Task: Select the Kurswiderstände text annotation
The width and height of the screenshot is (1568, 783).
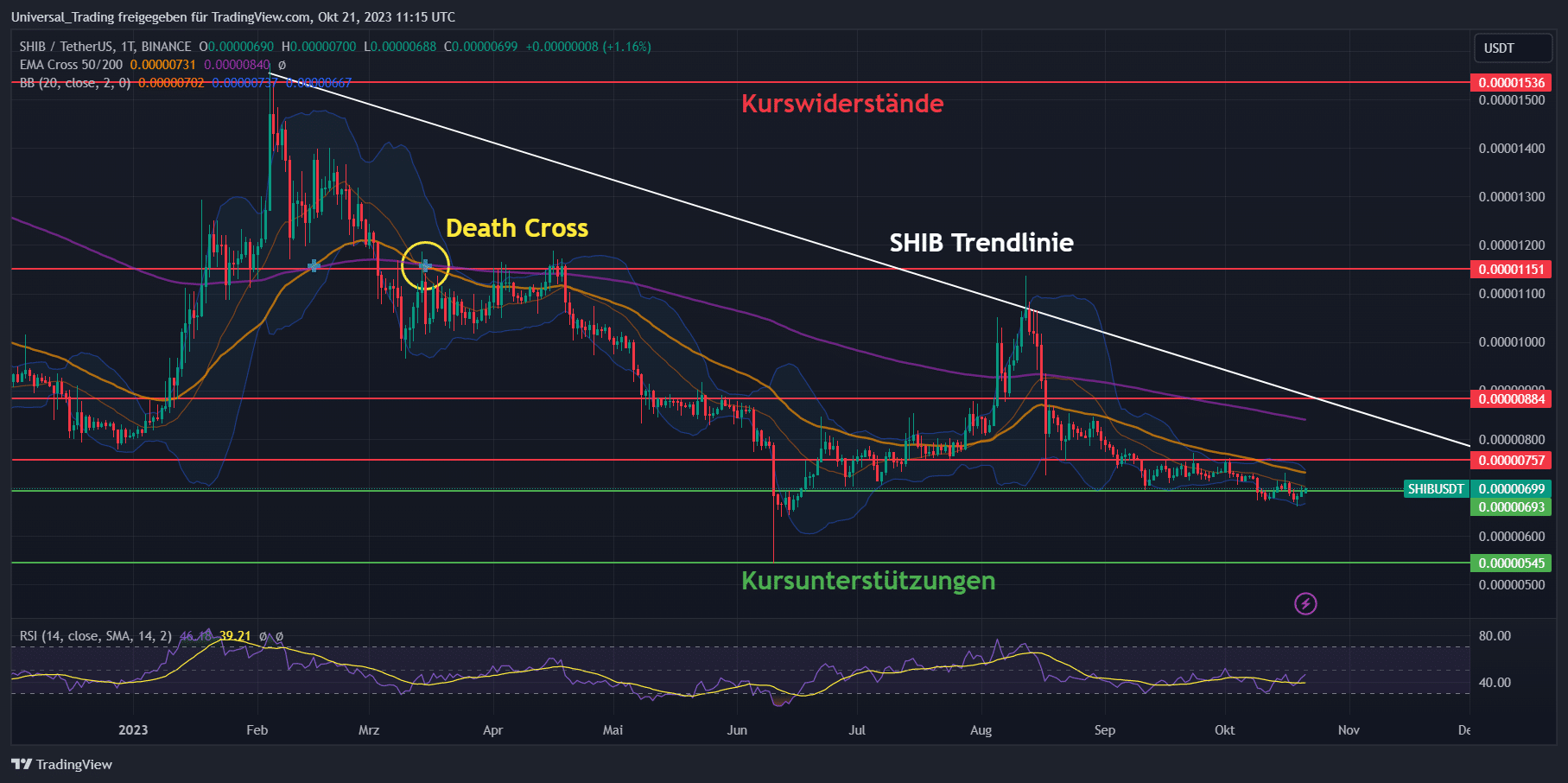Action: click(842, 104)
